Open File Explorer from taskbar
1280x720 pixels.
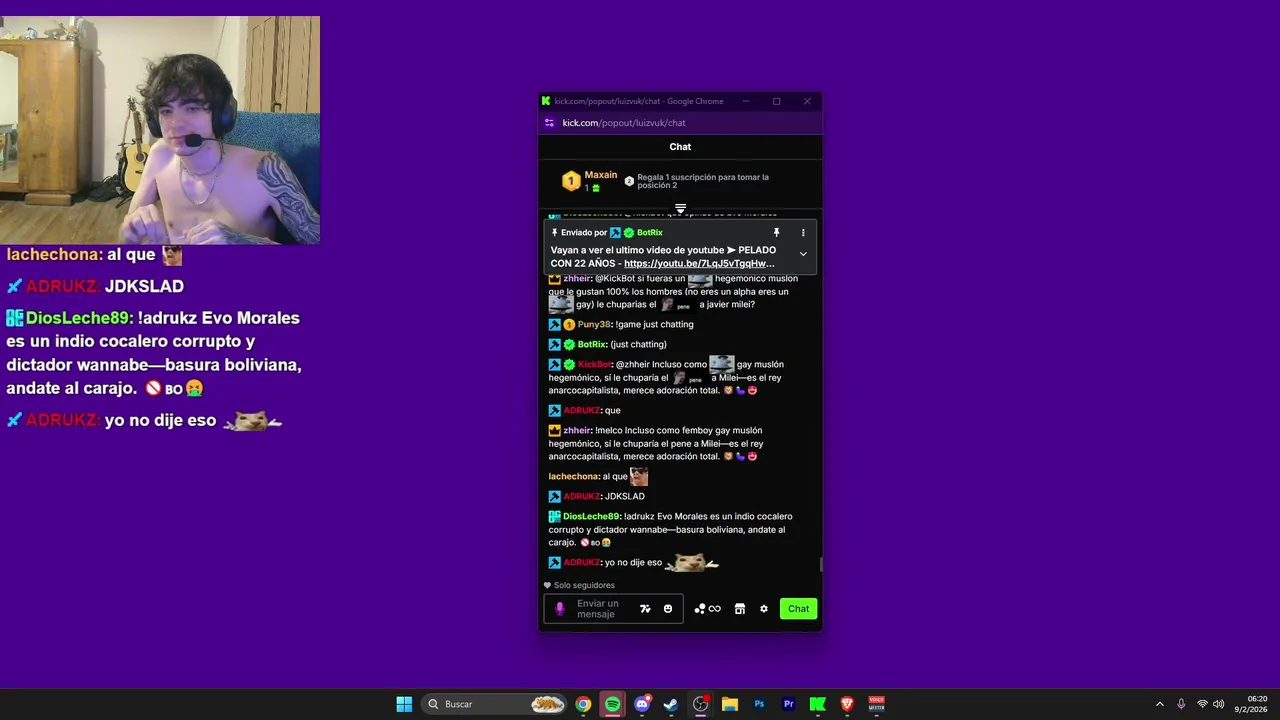click(730, 704)
